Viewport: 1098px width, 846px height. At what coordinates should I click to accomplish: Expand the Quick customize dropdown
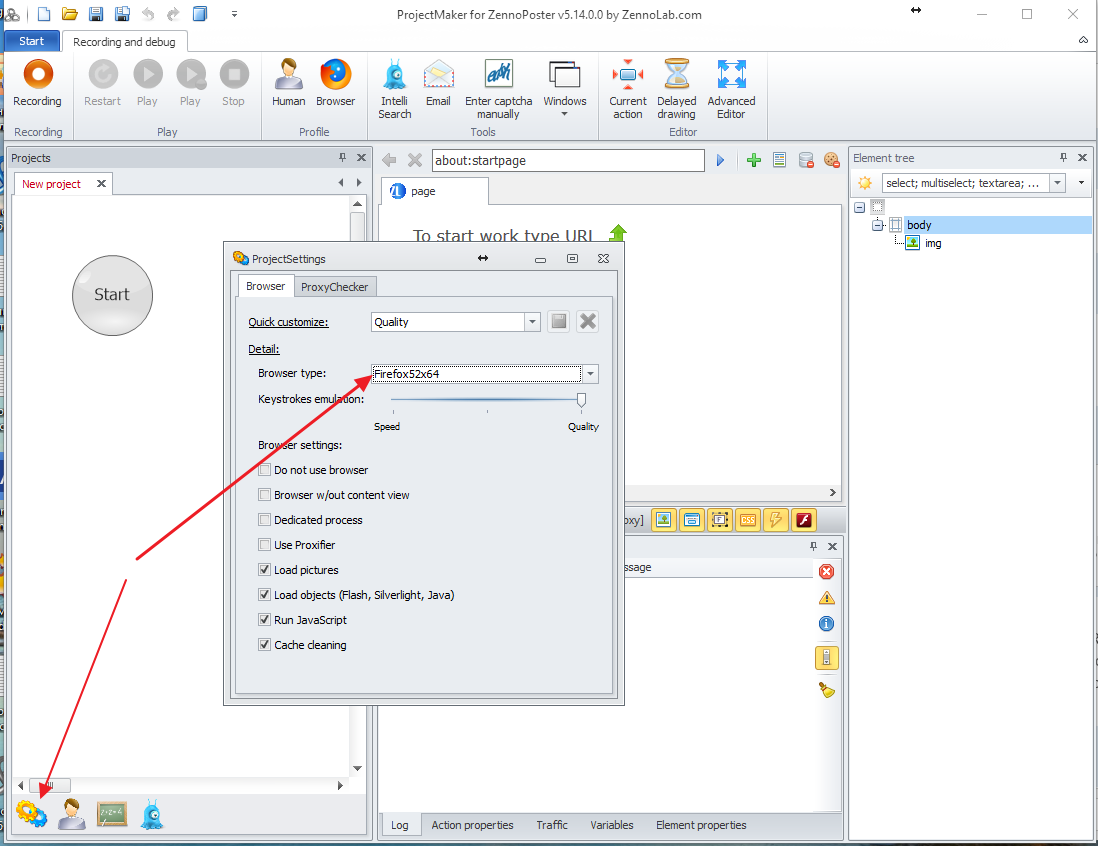click(532, 322)
